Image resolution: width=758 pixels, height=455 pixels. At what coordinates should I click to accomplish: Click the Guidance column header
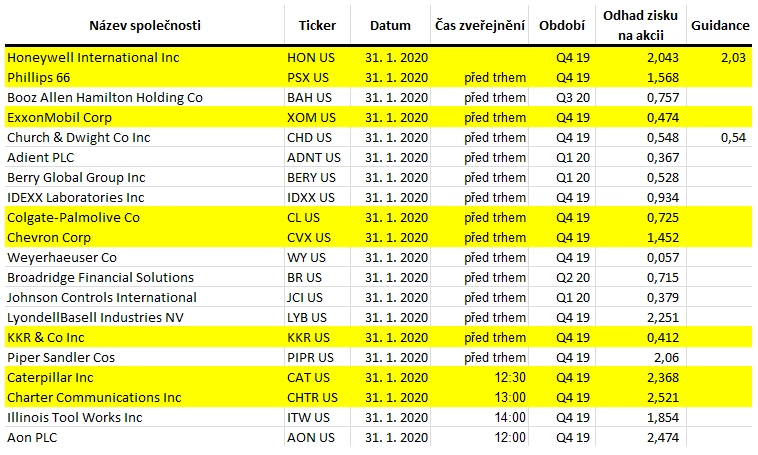click(720, 25)
